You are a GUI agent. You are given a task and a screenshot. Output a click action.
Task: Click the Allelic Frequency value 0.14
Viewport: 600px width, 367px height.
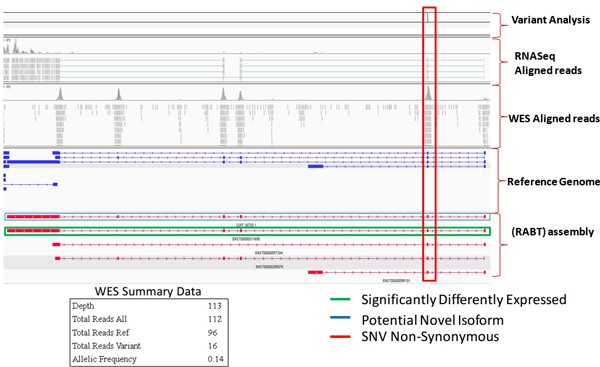(215, 359)
